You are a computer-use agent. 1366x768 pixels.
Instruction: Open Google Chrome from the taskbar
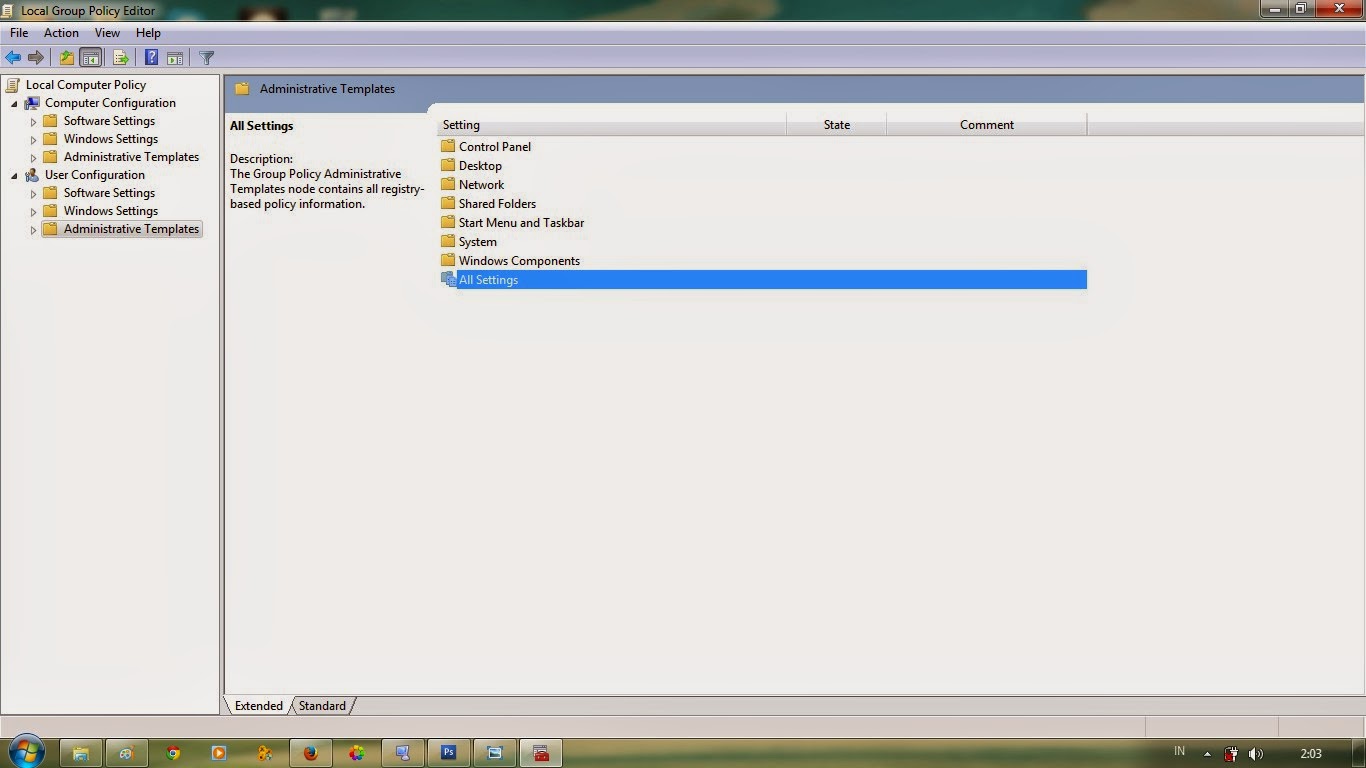point(173,753)
